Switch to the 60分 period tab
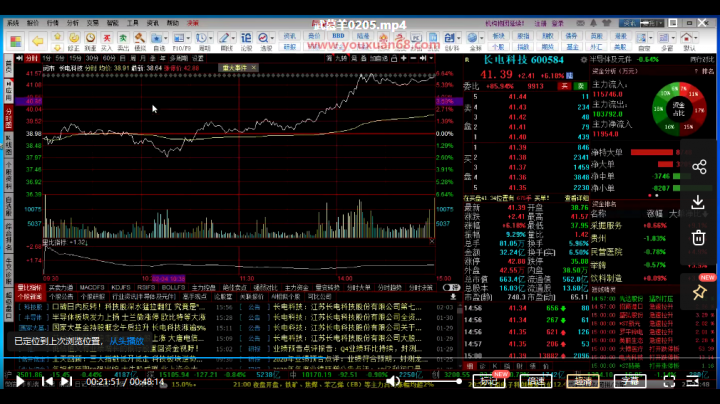720x404 pixels. coord(109,58)
